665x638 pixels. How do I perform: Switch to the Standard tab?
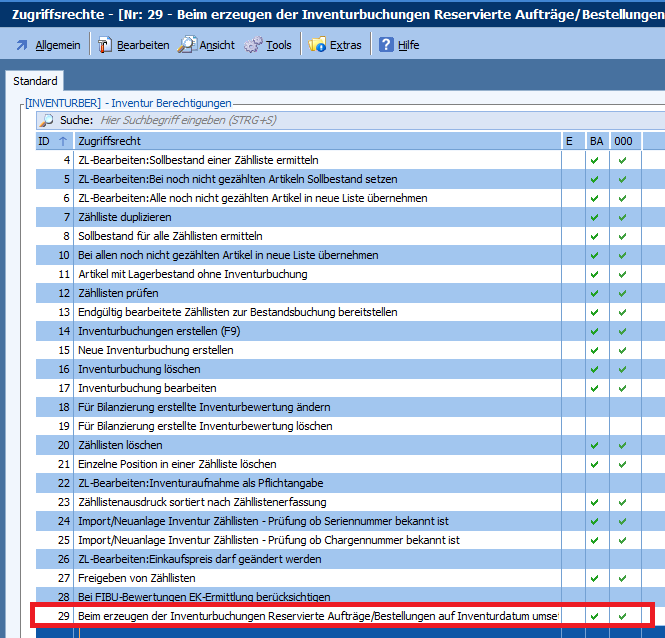pos(35,81)
